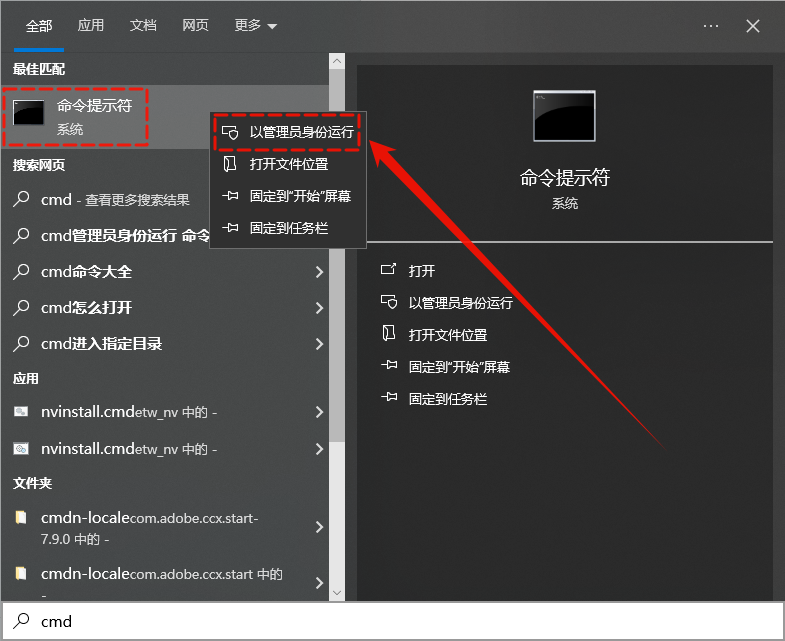Open the three-dot options menu
785x641 pixels.
click(x=711, y=26)
